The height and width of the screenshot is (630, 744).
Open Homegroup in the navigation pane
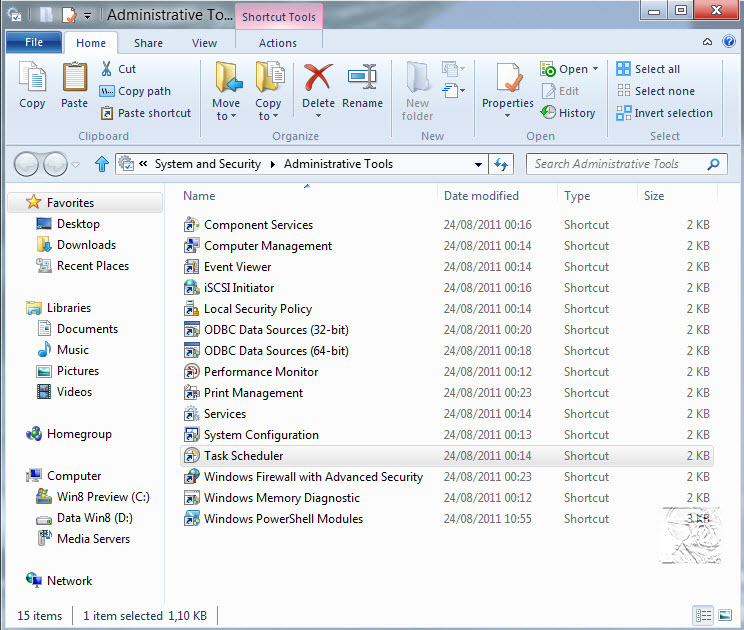pos(69,434)
